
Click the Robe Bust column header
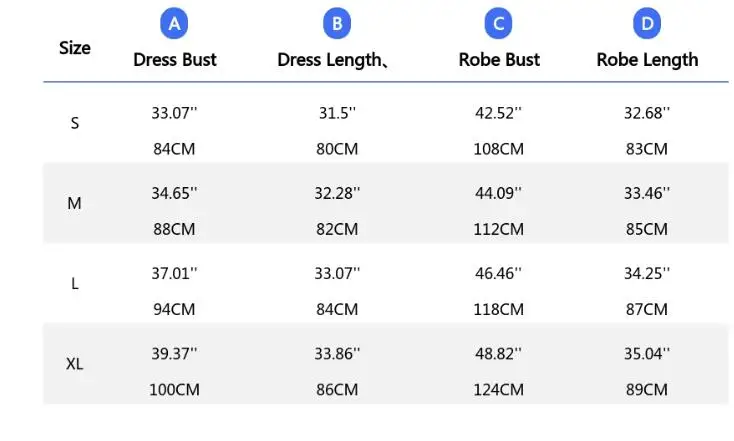[499, 60]
